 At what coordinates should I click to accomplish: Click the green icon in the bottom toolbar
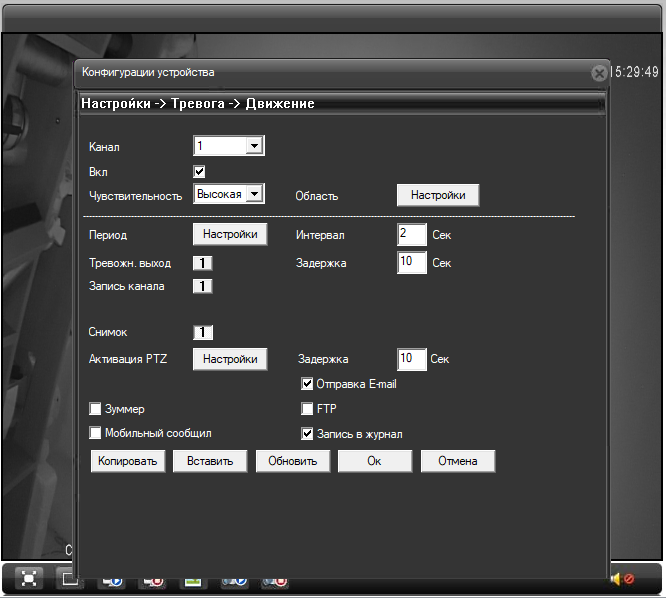coord(192,578)
